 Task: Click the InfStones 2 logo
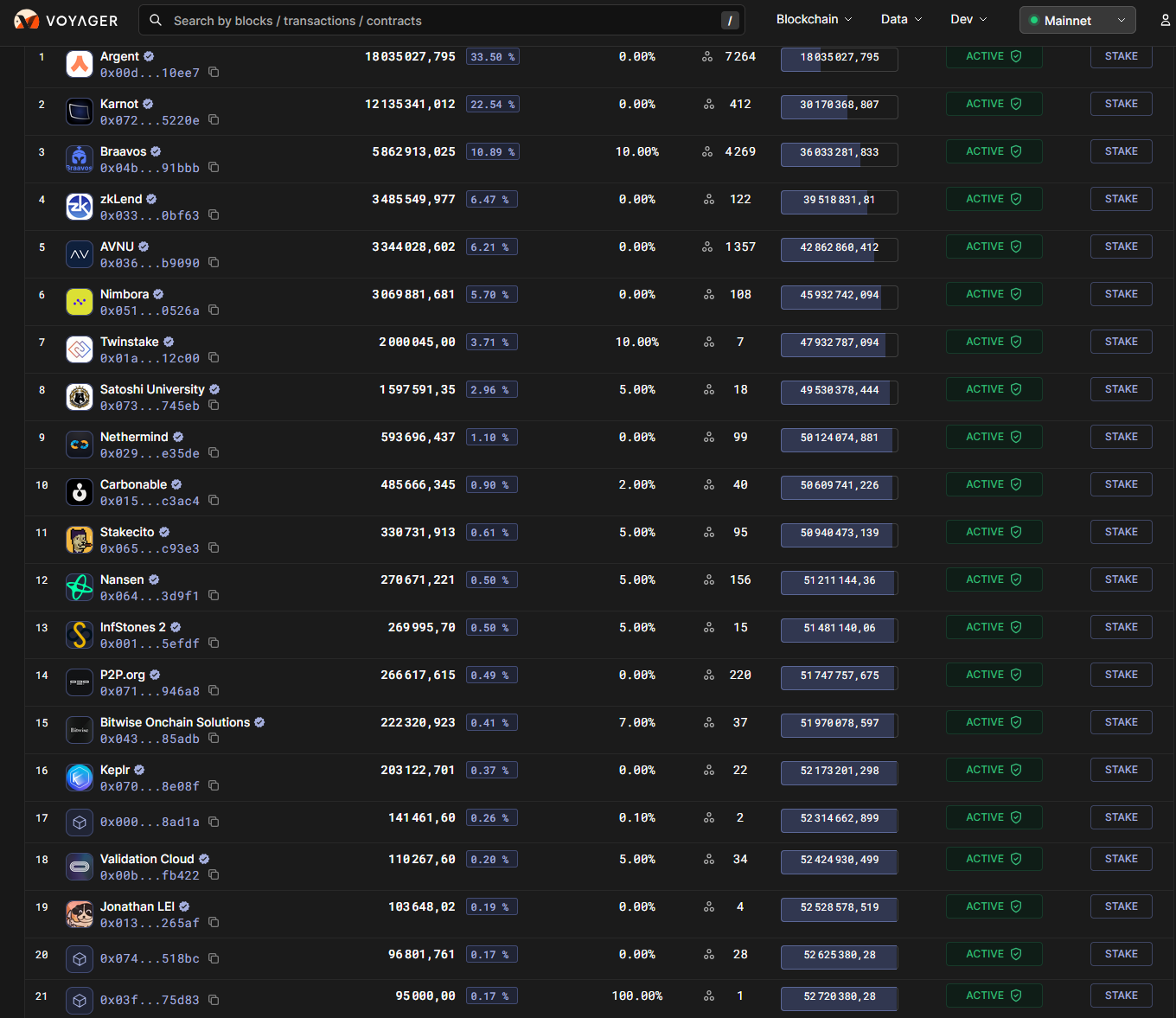80,635
